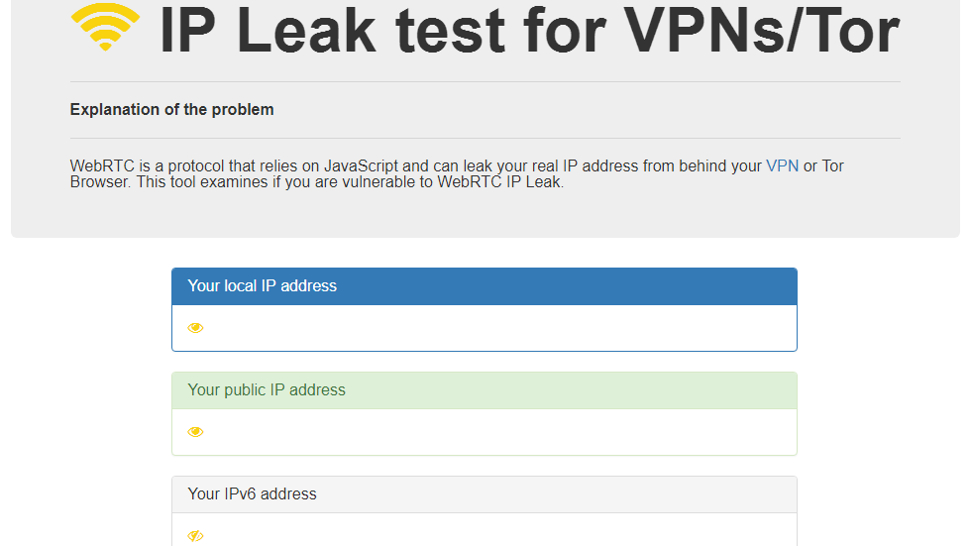970x546 pixels.
Task: Click the word 'test' in the page title
Action: [x=450, y=30]
